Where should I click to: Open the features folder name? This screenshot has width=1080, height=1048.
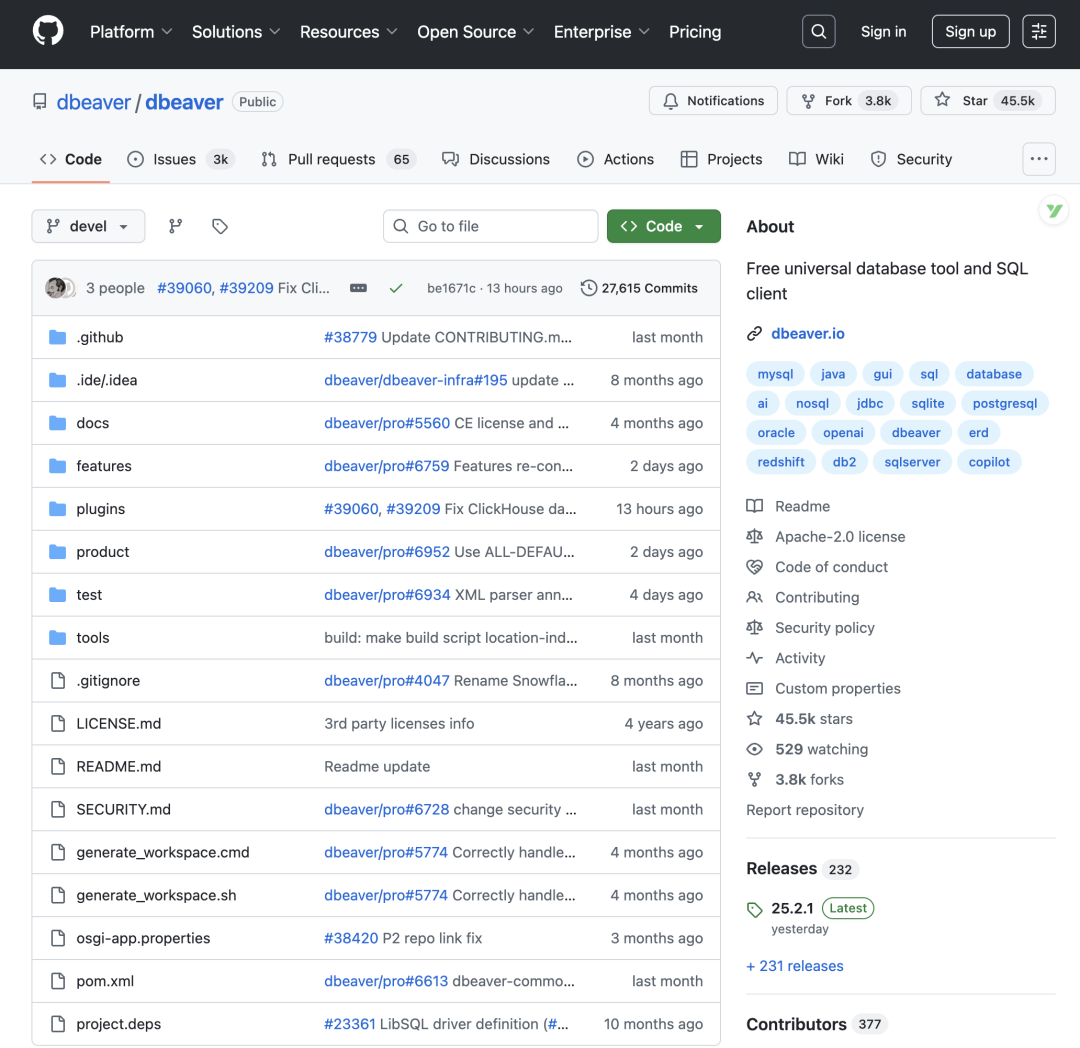coord(104,466)
